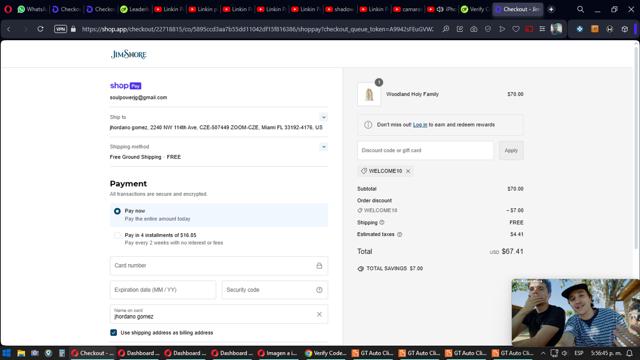640x360 pixels.
Task: Click the Woodland Holy Family thumbnail
Action: click(x=369, y=94)
